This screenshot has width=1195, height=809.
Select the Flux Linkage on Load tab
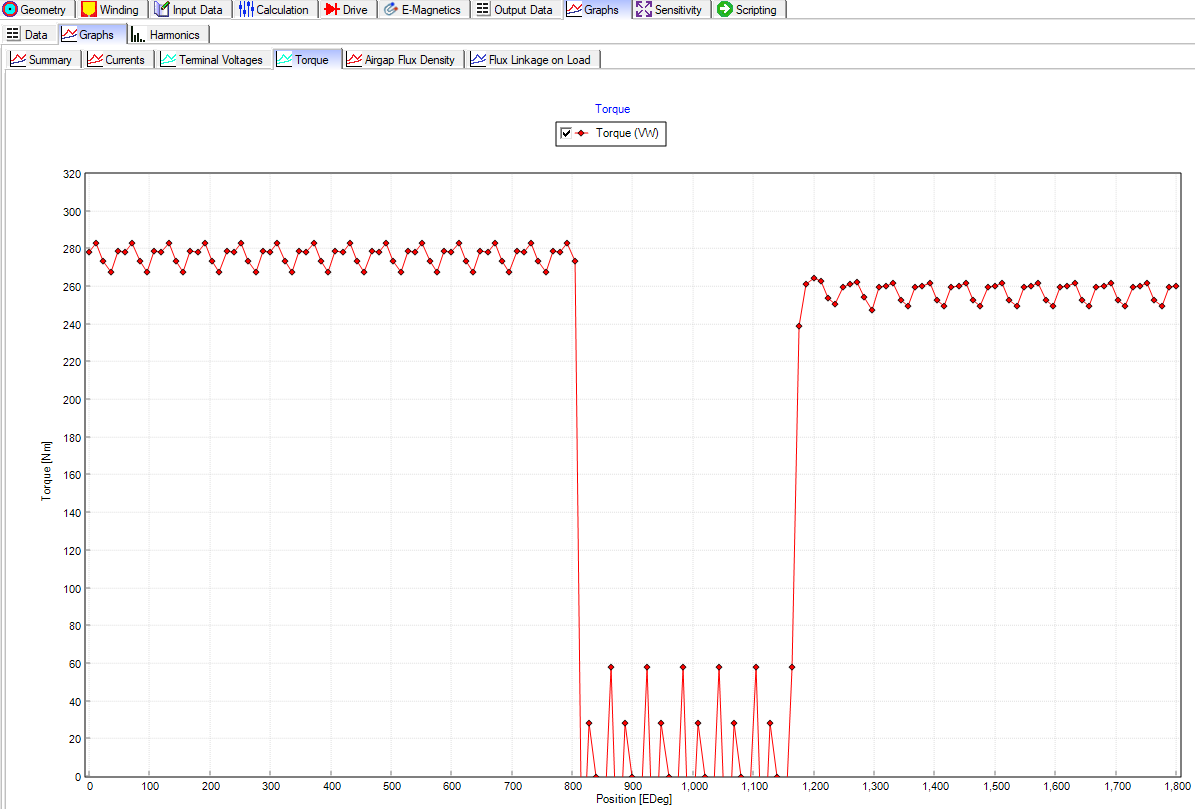coord(531,59)
